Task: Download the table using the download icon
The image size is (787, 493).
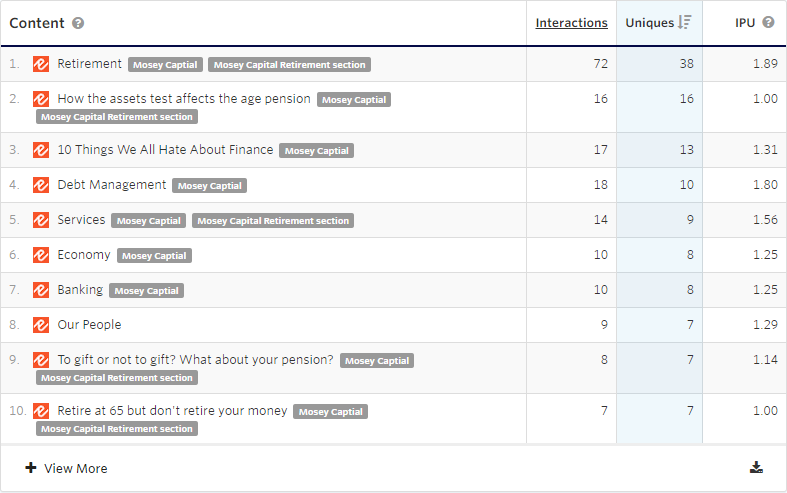Action: pos(756,468)
